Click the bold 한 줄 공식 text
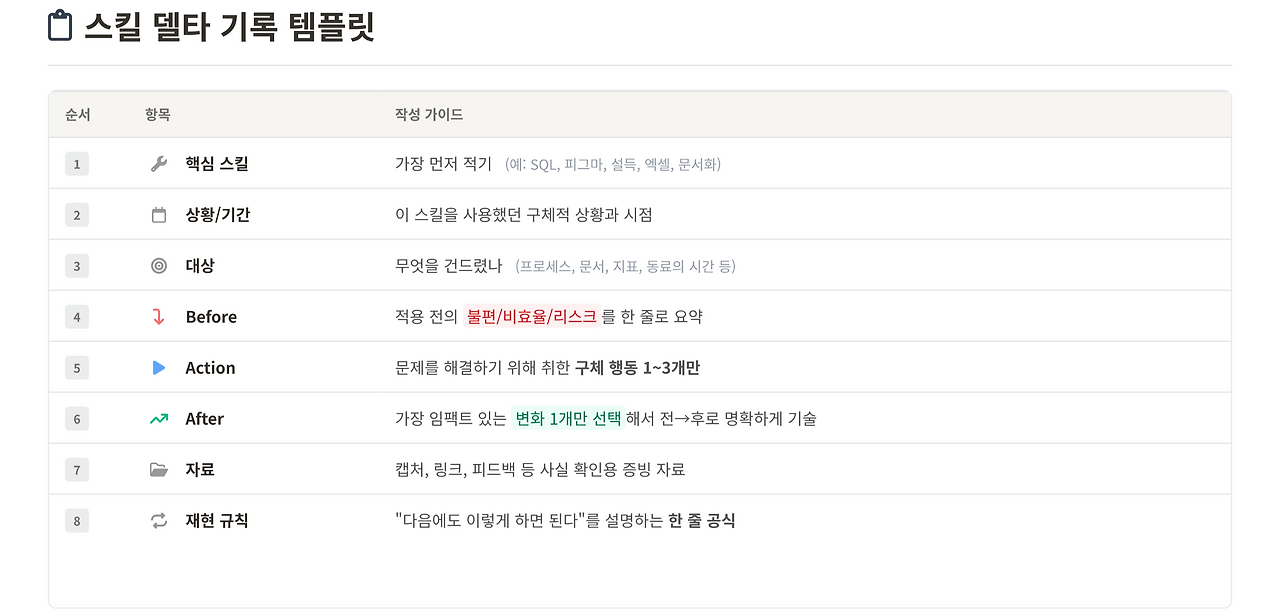Image resolution: width=1280 pixels, height=616 pixels. (x=701, y=521)
